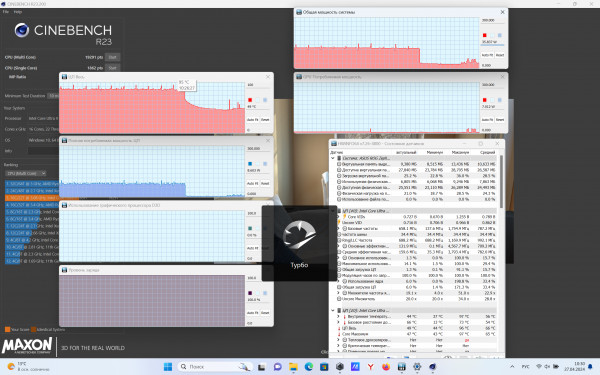Collapse the second Intel Core Ultra CPU group
This screenshot has width=600, height=375.
[333, 310]
